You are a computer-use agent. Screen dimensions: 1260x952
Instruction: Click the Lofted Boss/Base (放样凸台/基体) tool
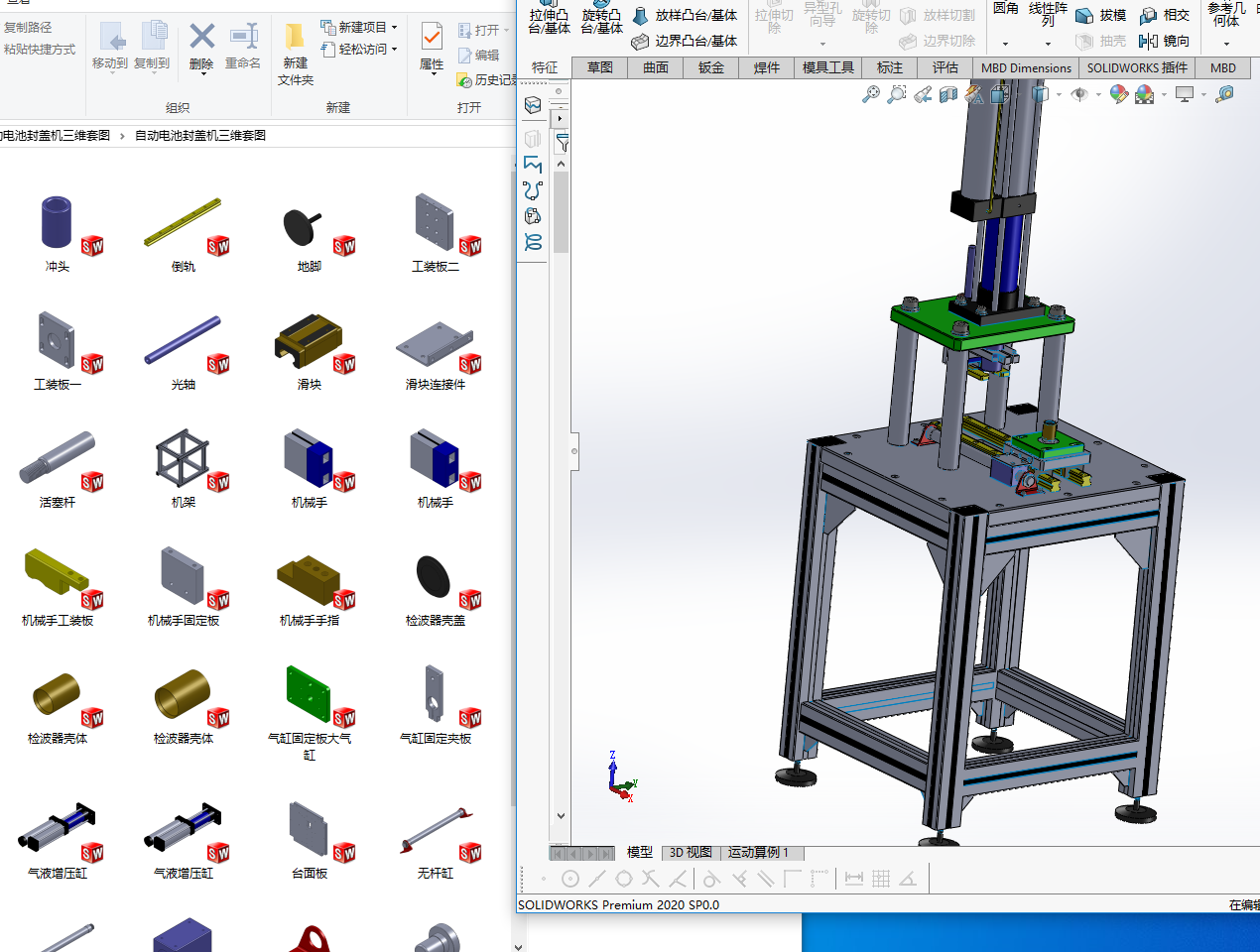[685, 15]
